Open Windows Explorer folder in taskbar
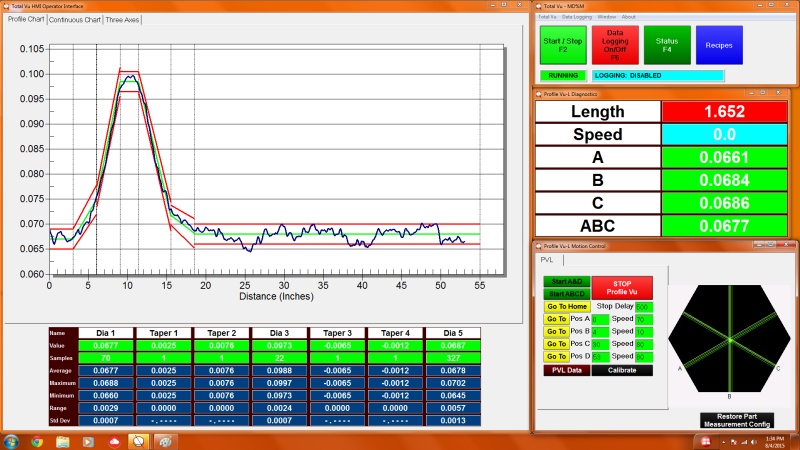800x450 pixels. (62, 441)
